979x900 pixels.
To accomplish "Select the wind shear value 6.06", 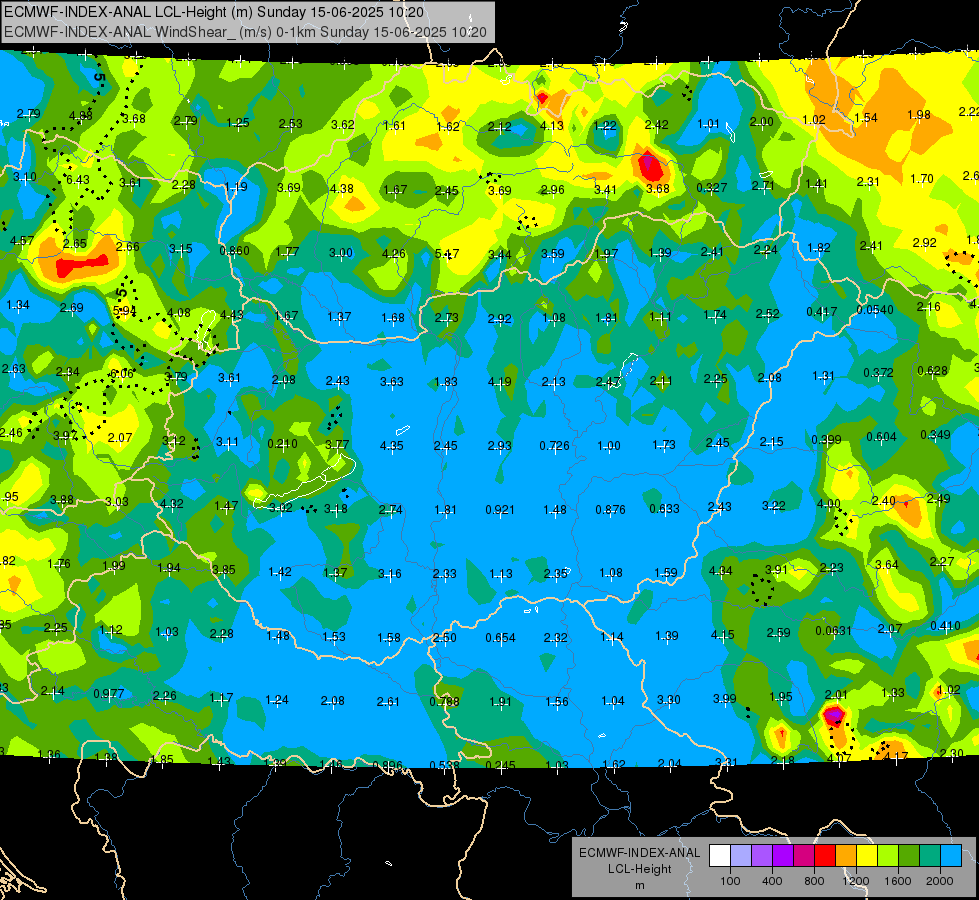I will [121, 373].
